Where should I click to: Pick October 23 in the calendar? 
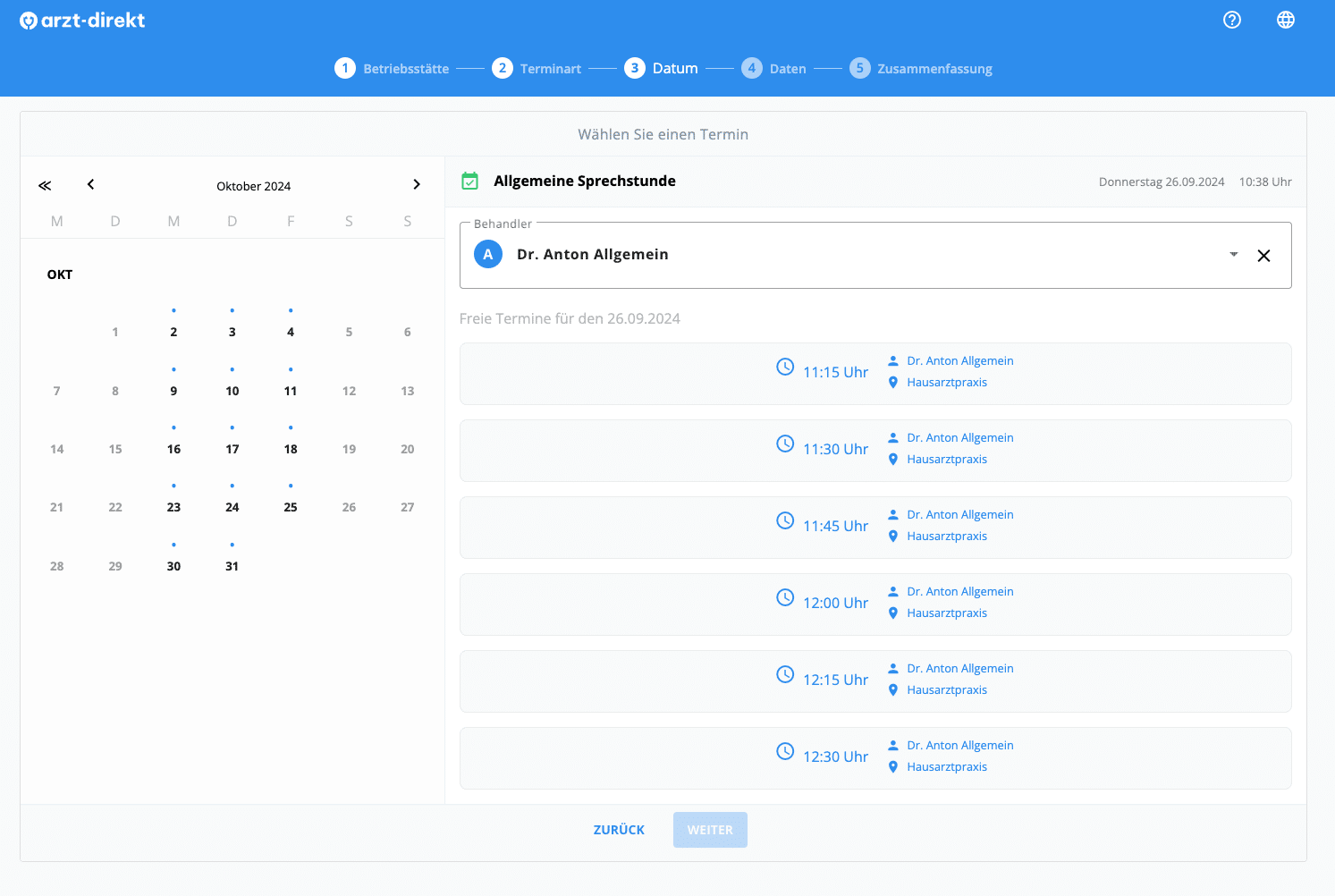(x=173, y=507)
